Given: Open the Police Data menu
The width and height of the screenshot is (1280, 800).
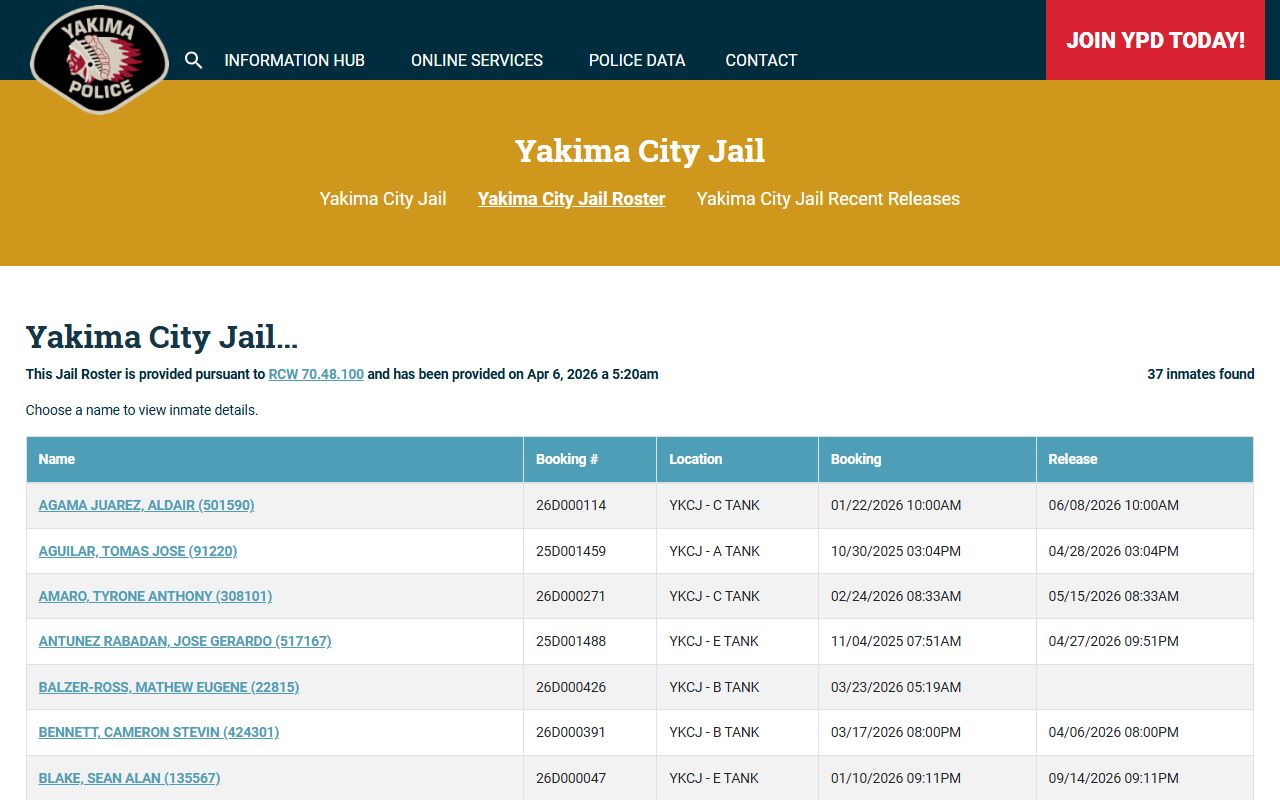Looking at the screenshot, I should [637, 60].
